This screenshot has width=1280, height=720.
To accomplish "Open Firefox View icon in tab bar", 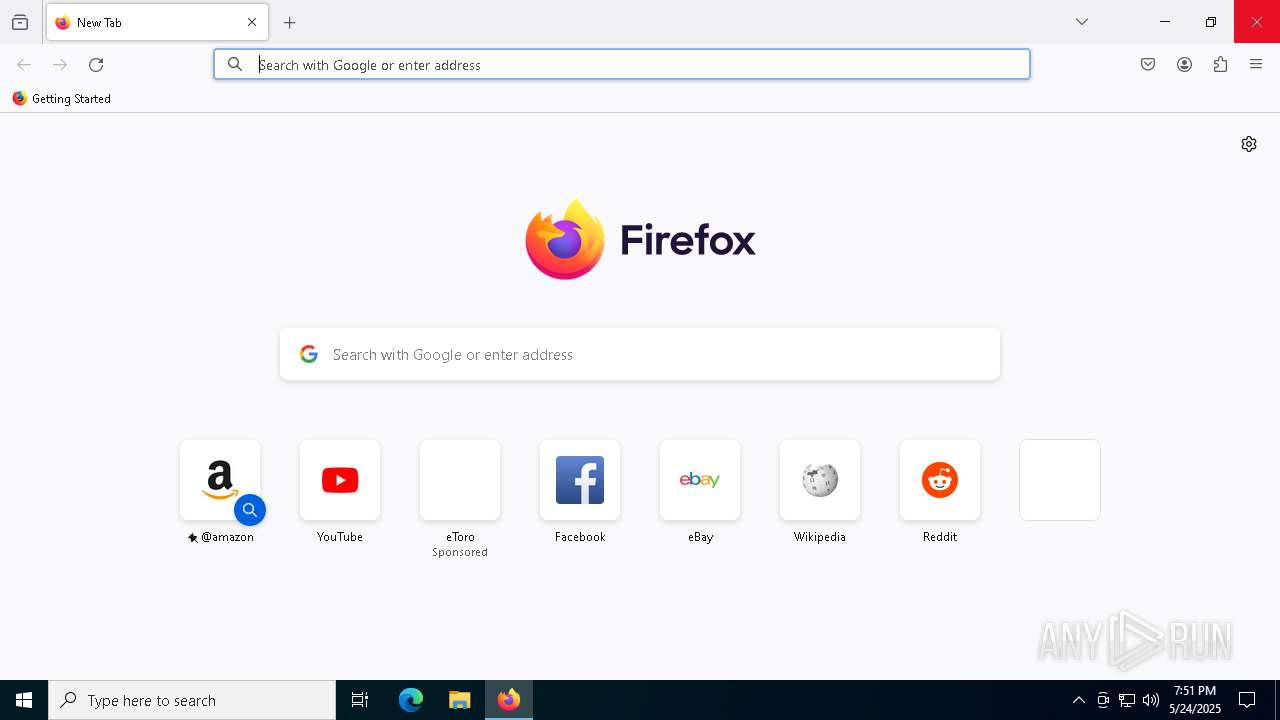I will (x=20, y=22).
